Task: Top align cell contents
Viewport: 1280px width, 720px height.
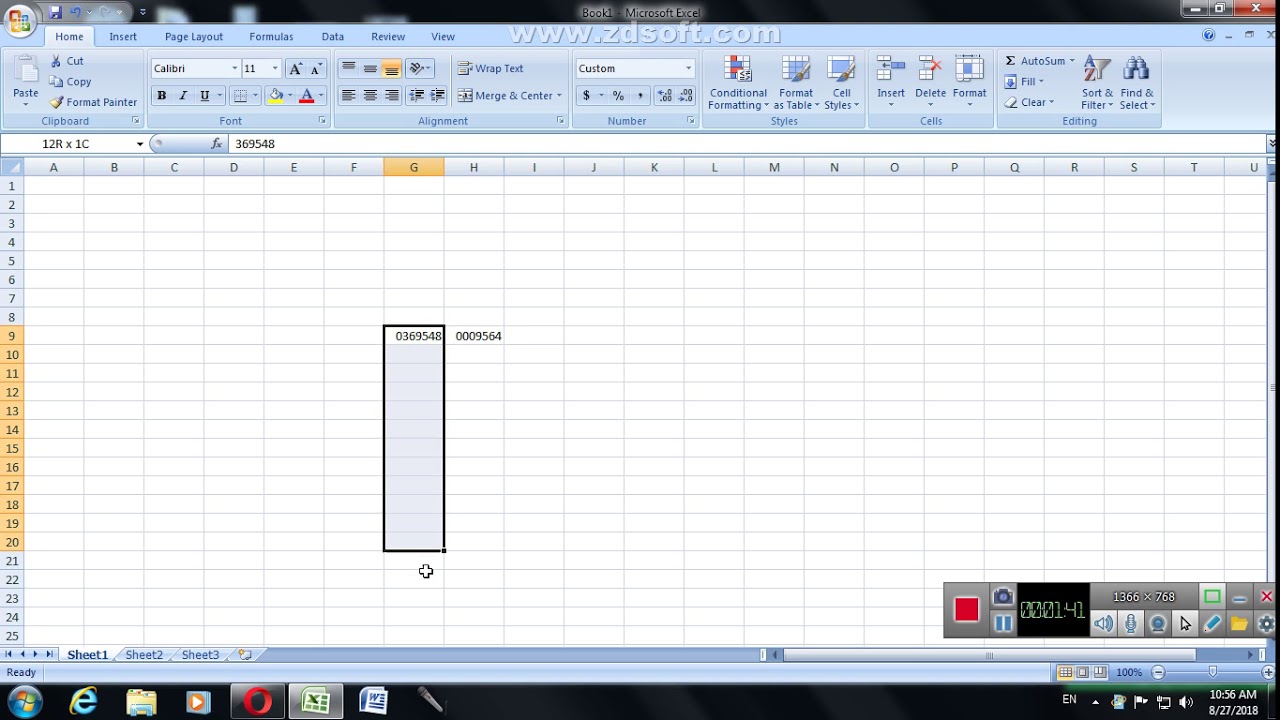Action: pyautogui.click(x=348, y=69)
